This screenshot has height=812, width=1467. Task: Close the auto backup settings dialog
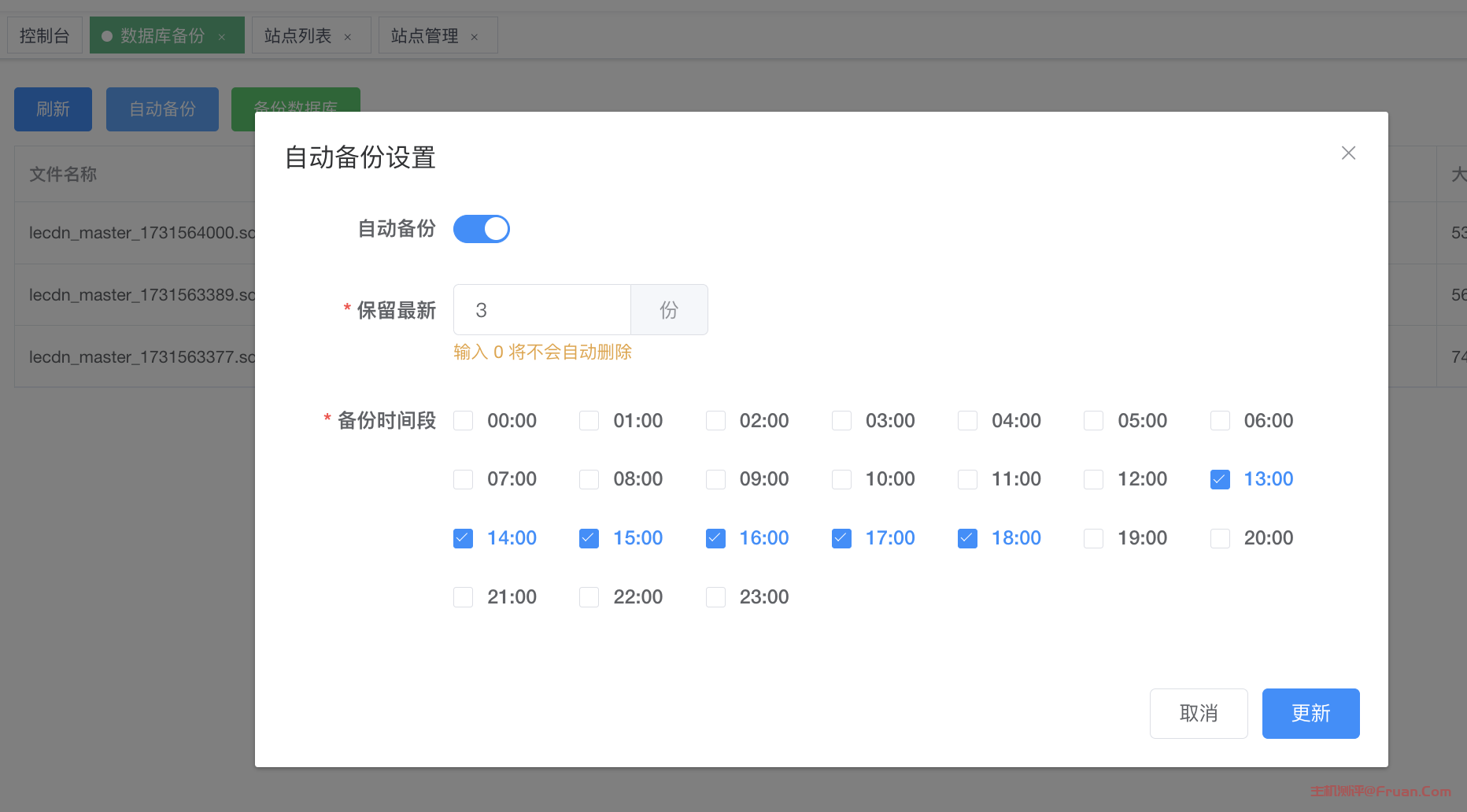coord(1348,153)
